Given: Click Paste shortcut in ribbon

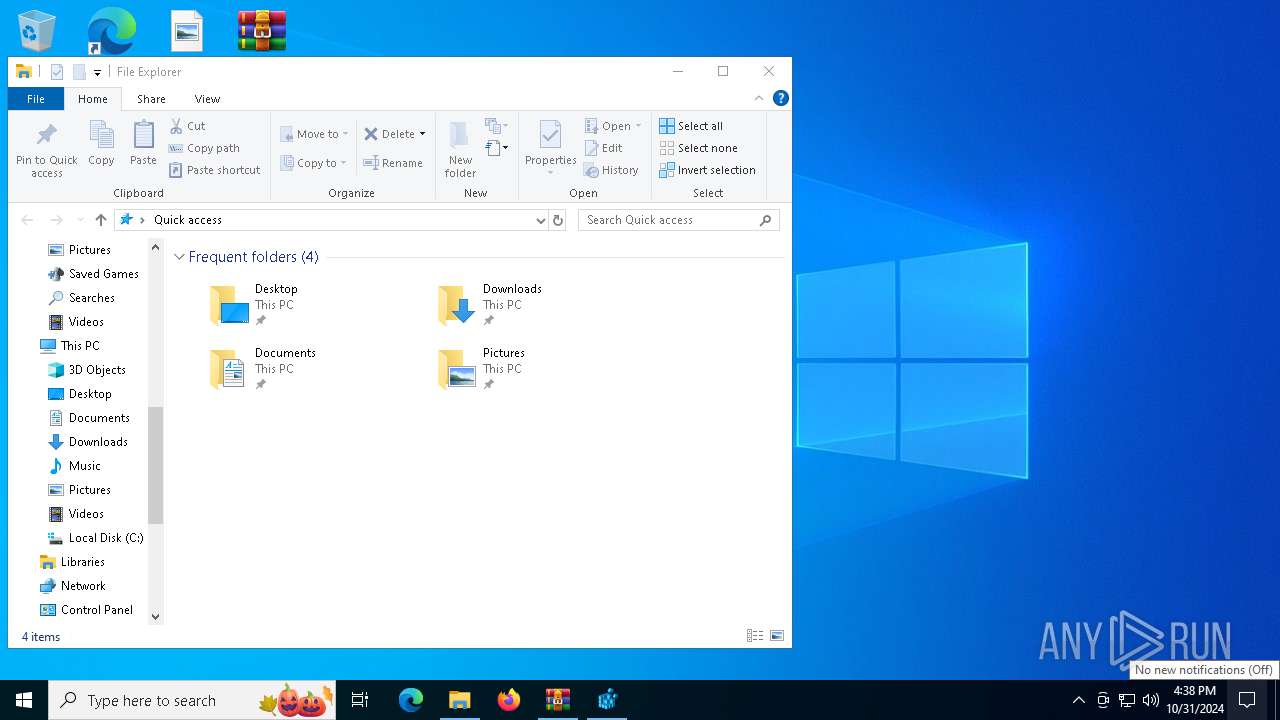Looking at the screenshot, I should (215, 170).
